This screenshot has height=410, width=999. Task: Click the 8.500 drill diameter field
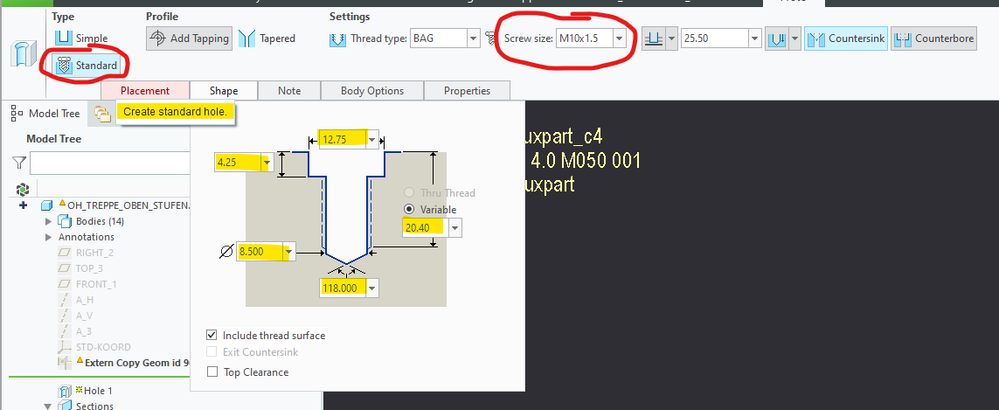click(261, 253)
